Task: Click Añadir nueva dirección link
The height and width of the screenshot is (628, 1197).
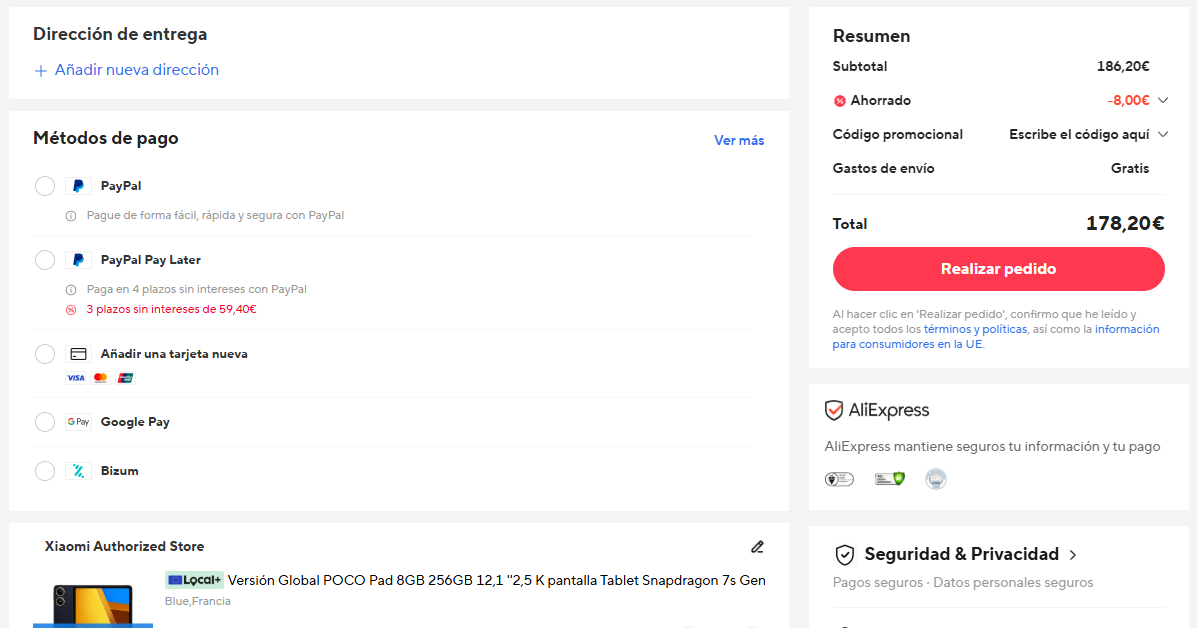Action: click(136, 70)
